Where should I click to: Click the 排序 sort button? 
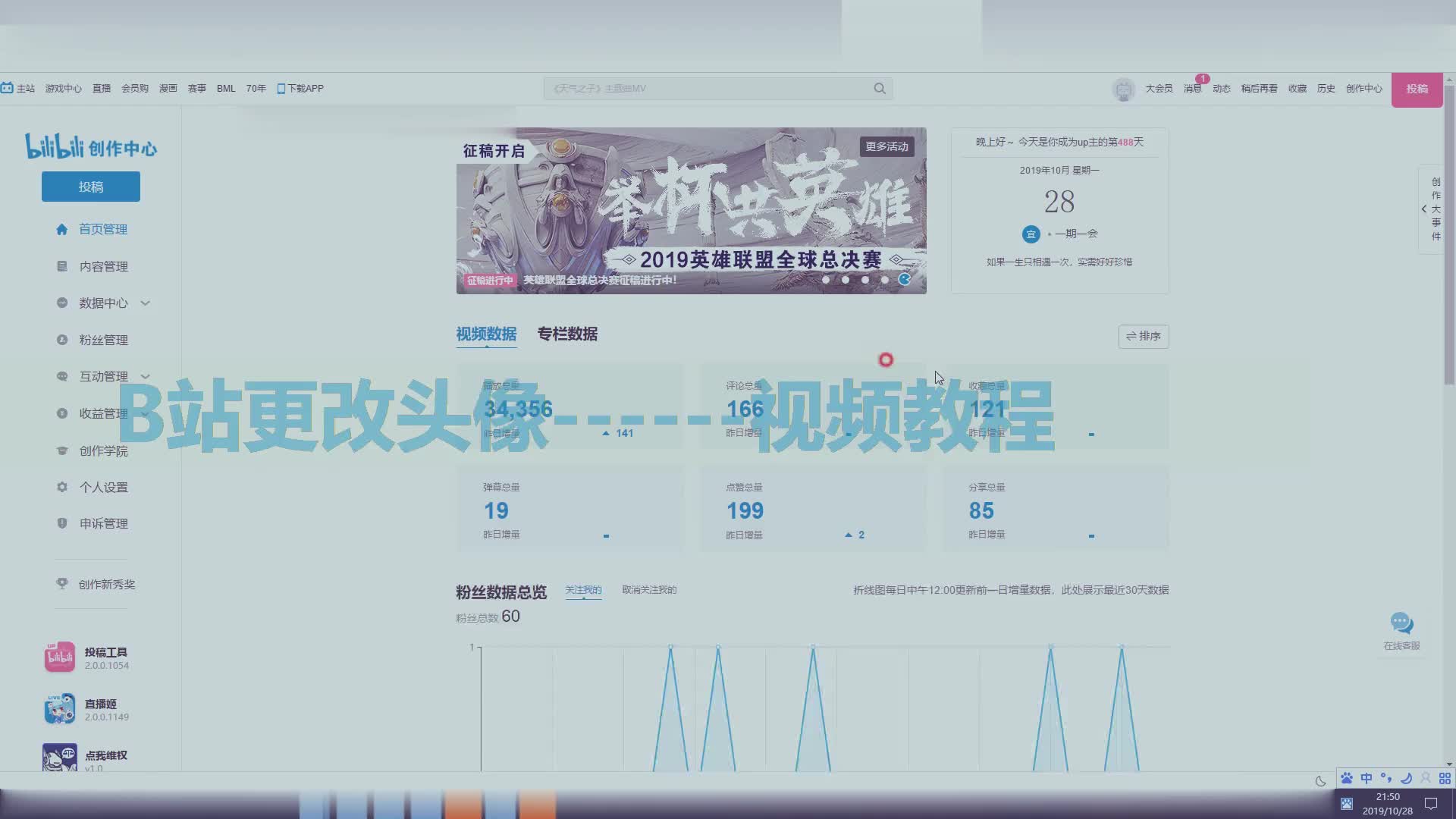1144,337
